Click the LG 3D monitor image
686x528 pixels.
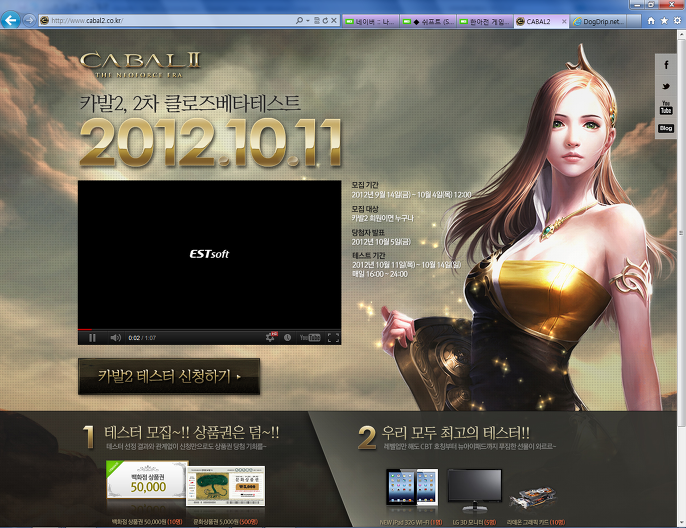click(475, 490)
